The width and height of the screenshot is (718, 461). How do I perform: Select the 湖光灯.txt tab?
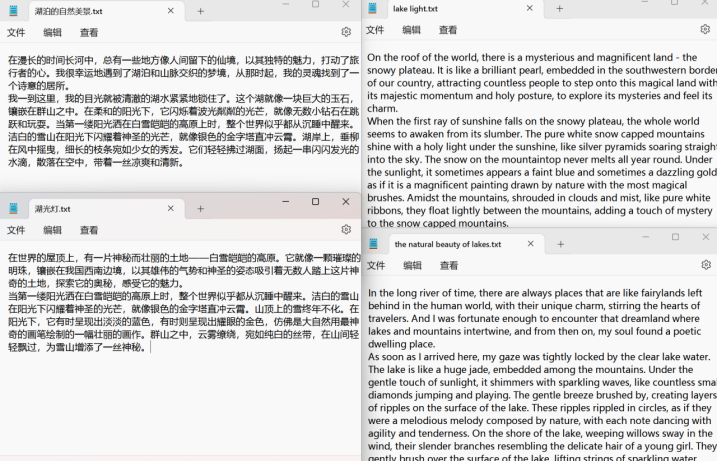point(106,209)
